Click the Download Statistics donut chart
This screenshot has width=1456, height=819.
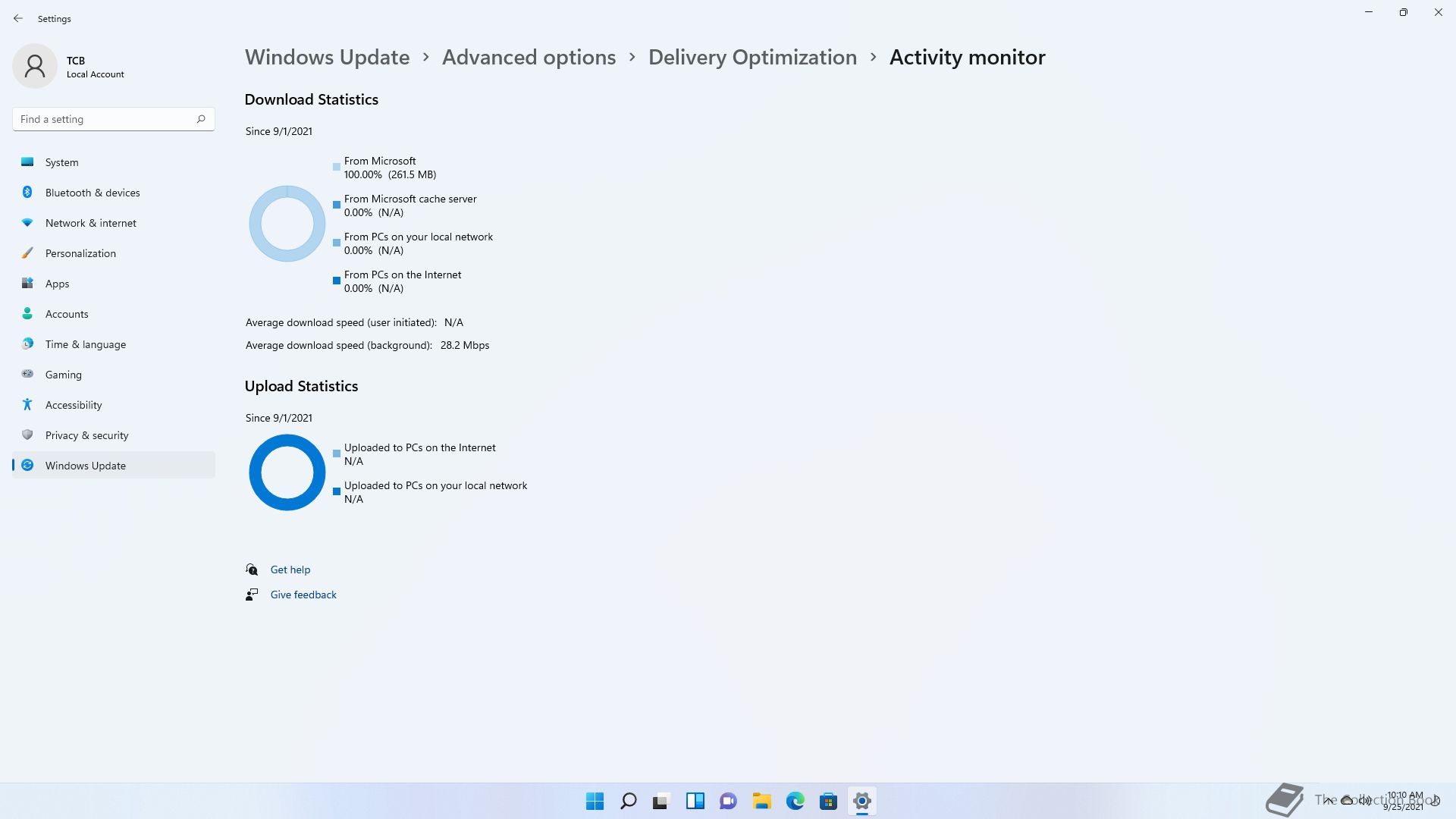coord(287,224)
